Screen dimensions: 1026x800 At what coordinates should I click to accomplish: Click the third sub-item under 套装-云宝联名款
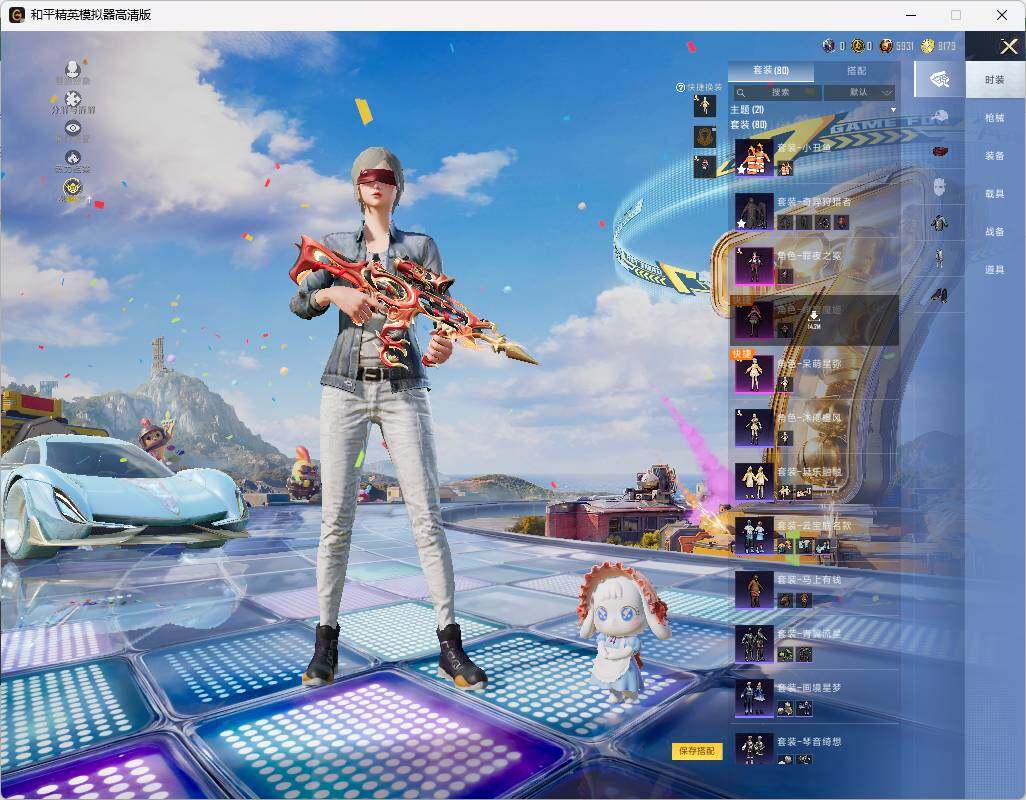823,546
